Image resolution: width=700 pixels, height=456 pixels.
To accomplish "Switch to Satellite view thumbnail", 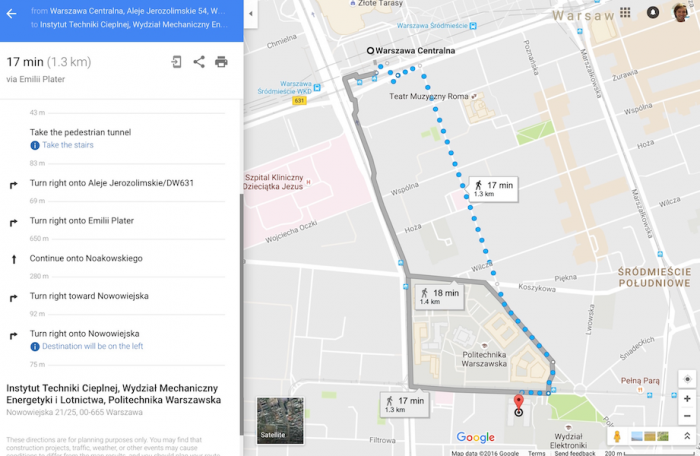I will point(280,421).
